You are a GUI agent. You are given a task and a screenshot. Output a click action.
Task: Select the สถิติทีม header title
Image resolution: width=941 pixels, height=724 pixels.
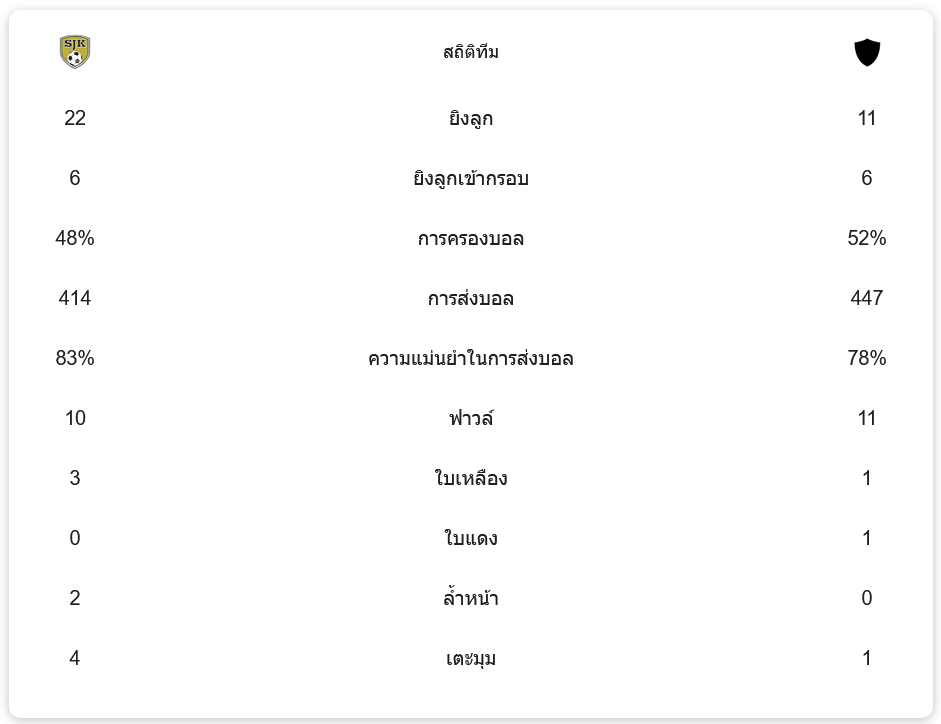470,52
